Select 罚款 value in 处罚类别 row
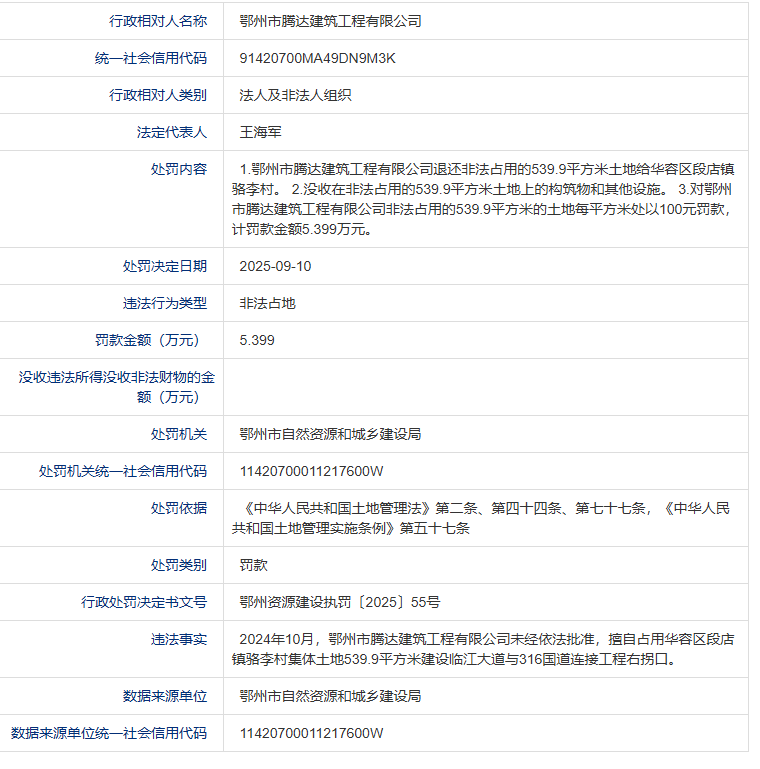The image size is (760, 769). pos(253,565)
